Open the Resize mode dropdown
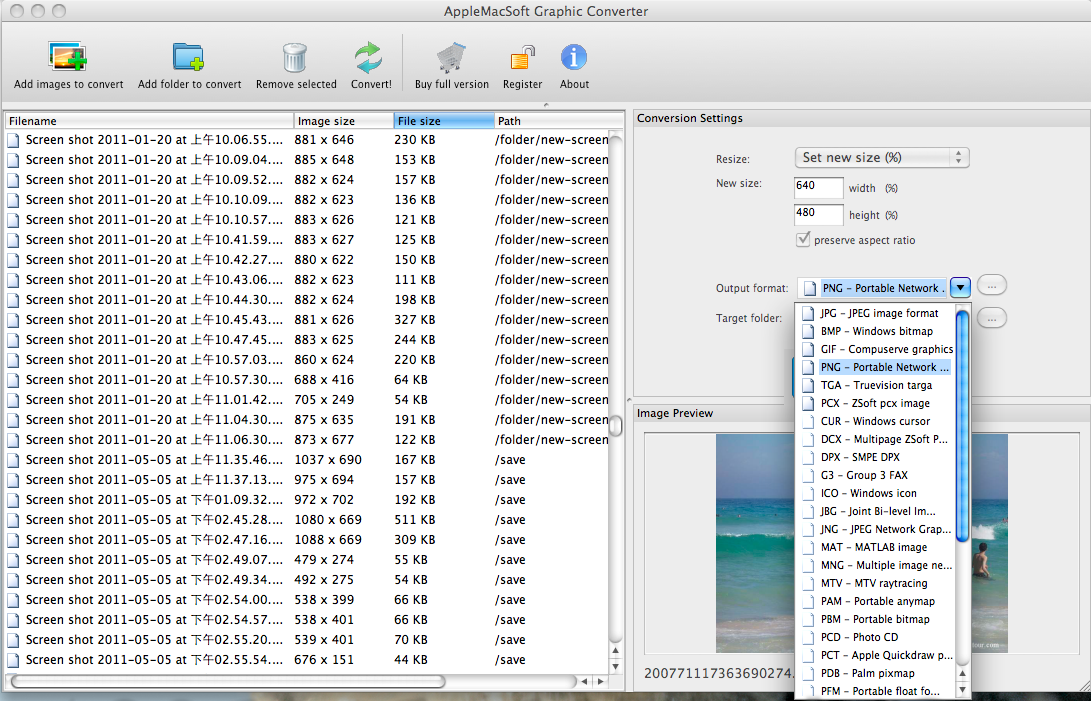This screenshot has width=1091, height=701. pos(882,157)
